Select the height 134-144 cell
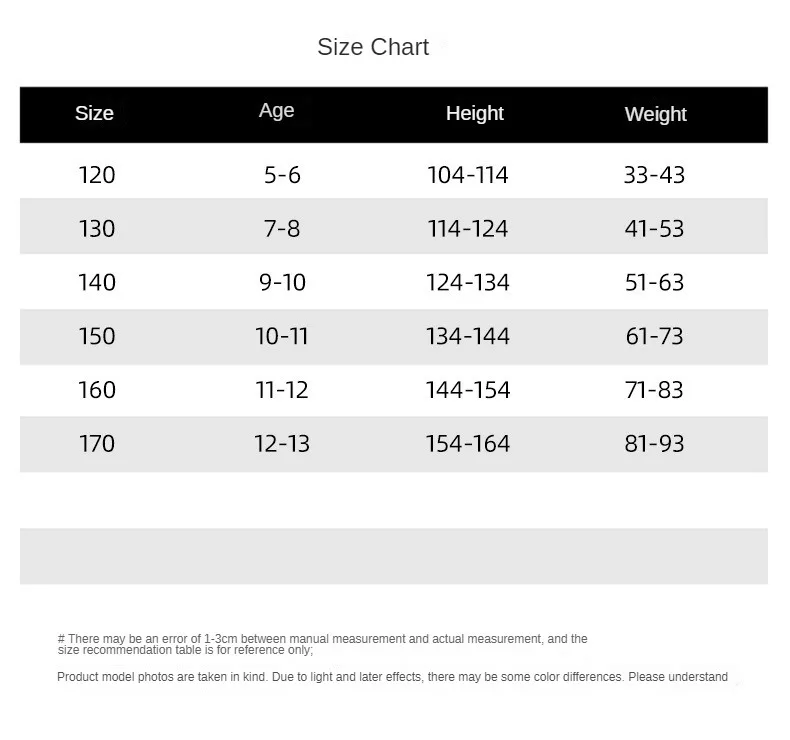Viewport: 790px width, 740px height. 468,337
